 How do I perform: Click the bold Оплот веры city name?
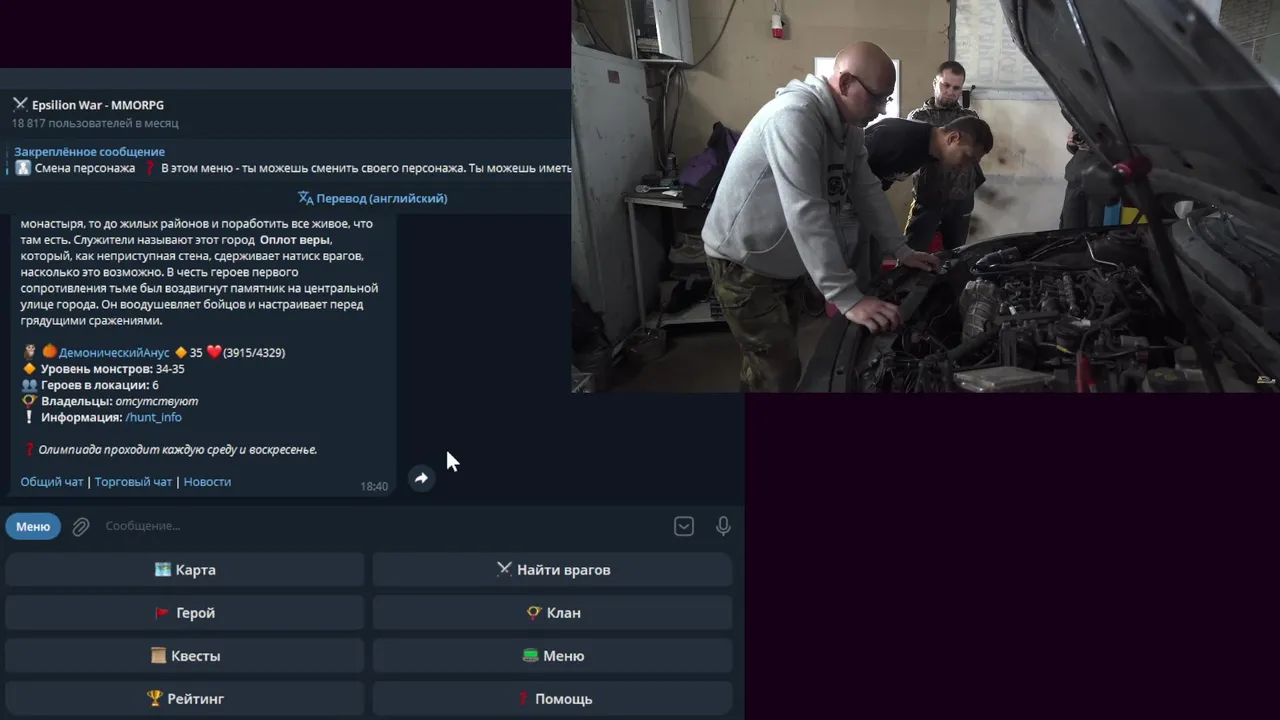295,240
